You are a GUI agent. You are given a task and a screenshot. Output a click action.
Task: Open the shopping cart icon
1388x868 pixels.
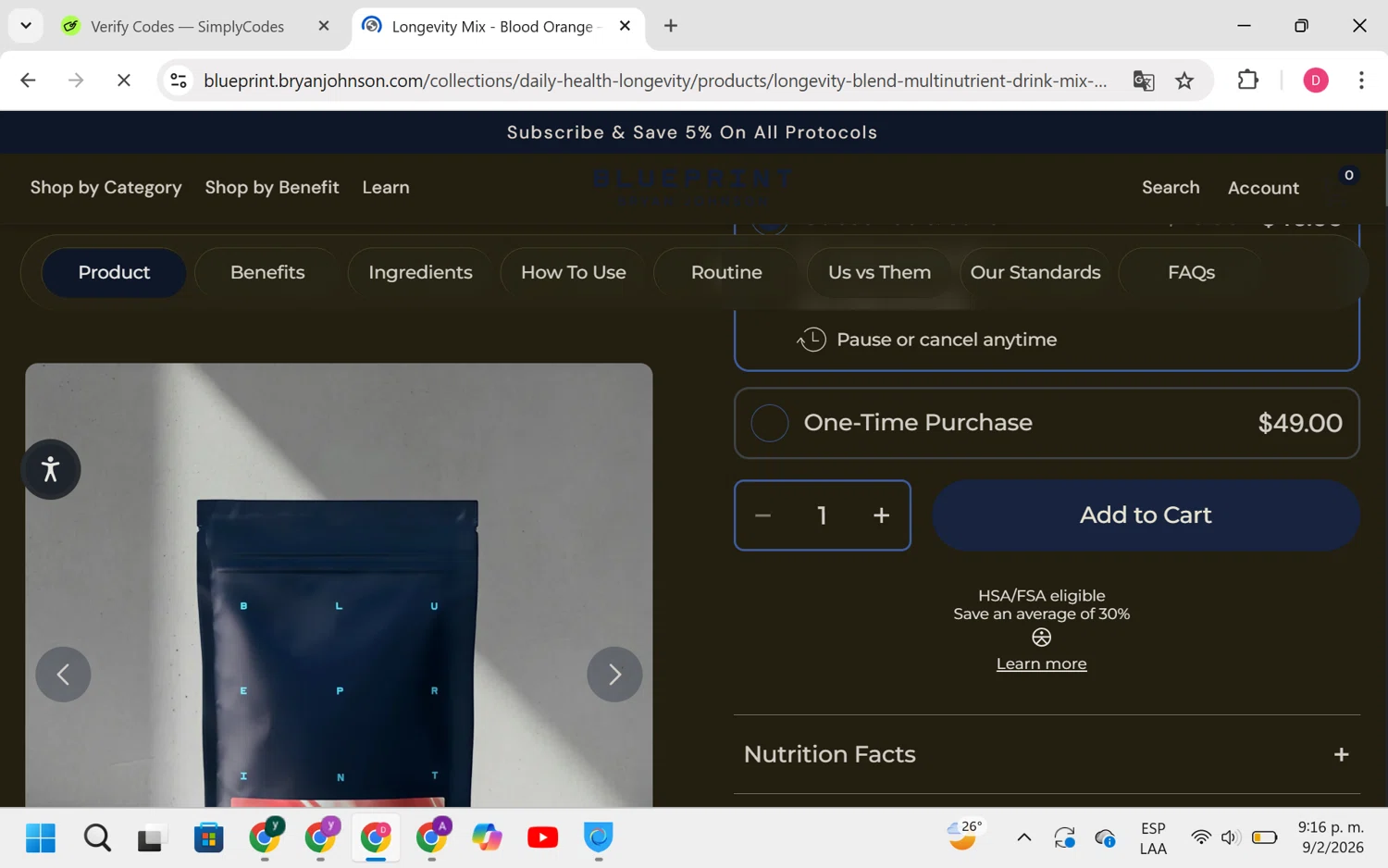(x=1339, y=187)
